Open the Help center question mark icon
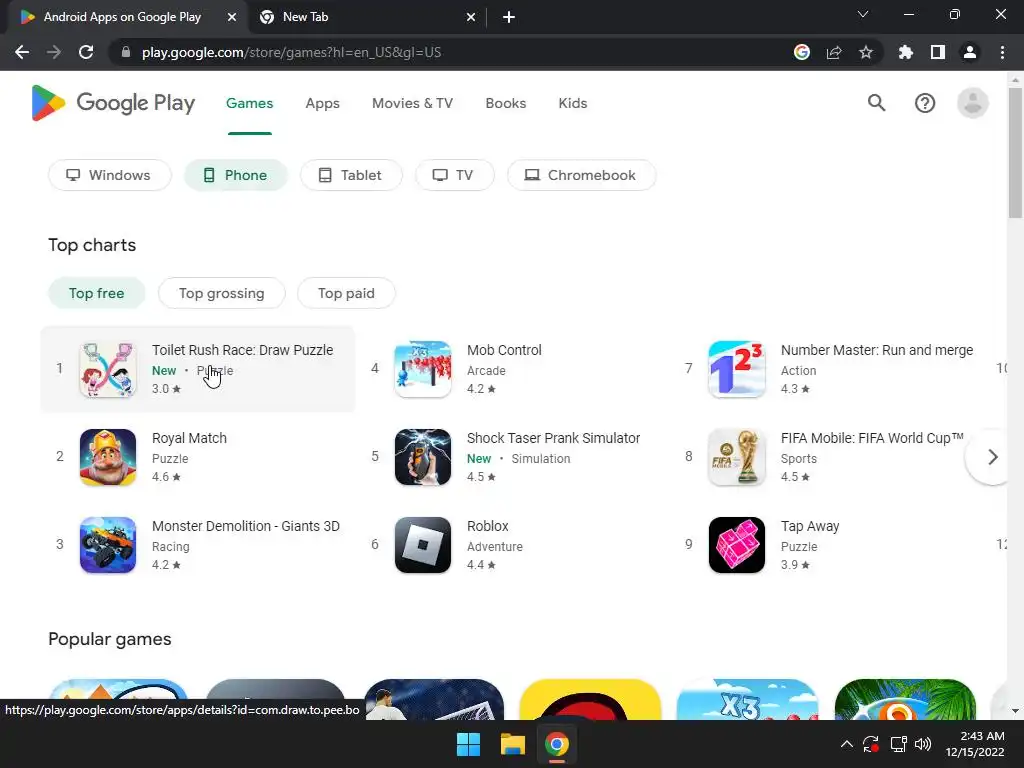 click(925, 103)
